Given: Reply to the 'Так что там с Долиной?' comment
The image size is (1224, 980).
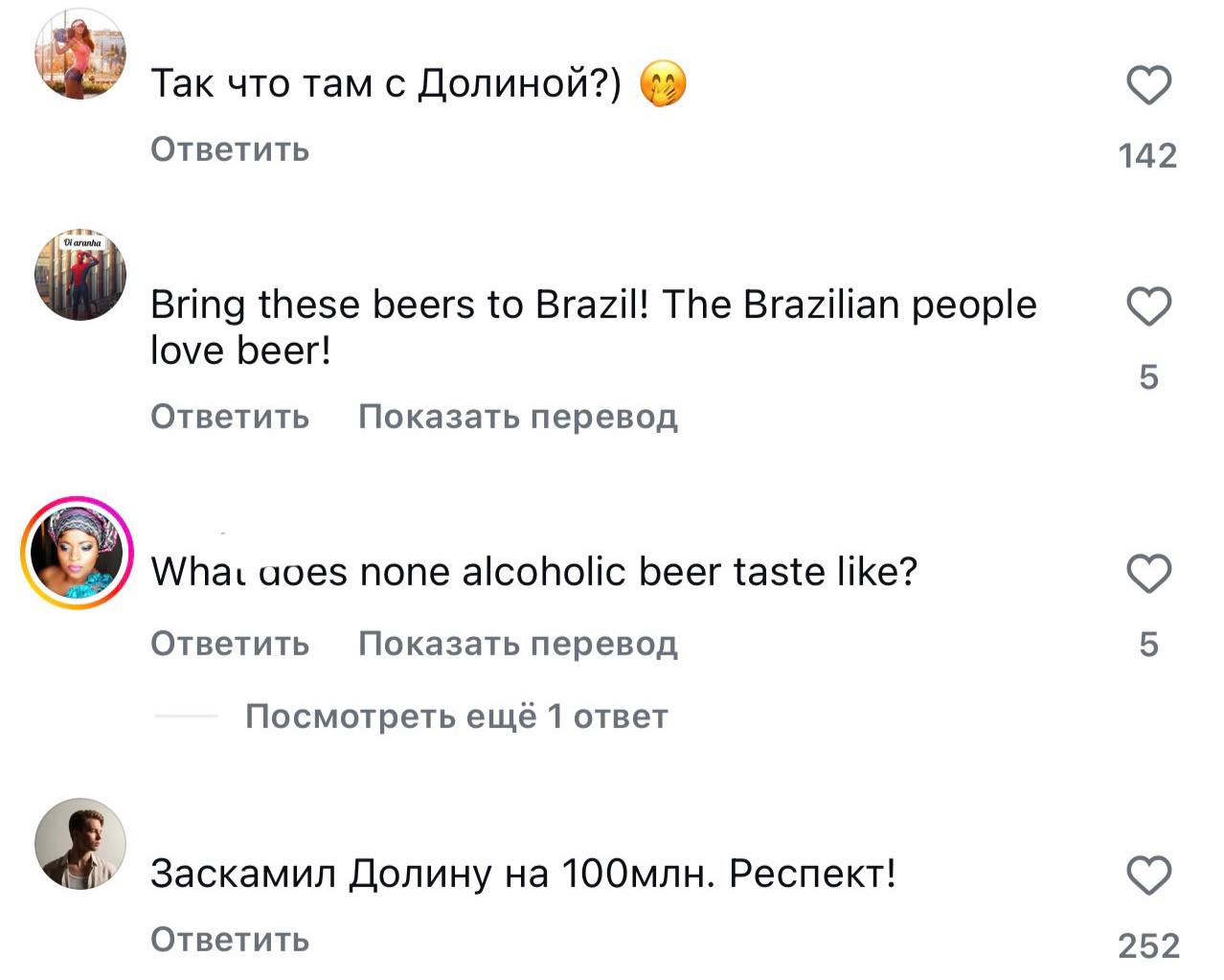Looking at the screenshot, I should (x=230, y=149).
